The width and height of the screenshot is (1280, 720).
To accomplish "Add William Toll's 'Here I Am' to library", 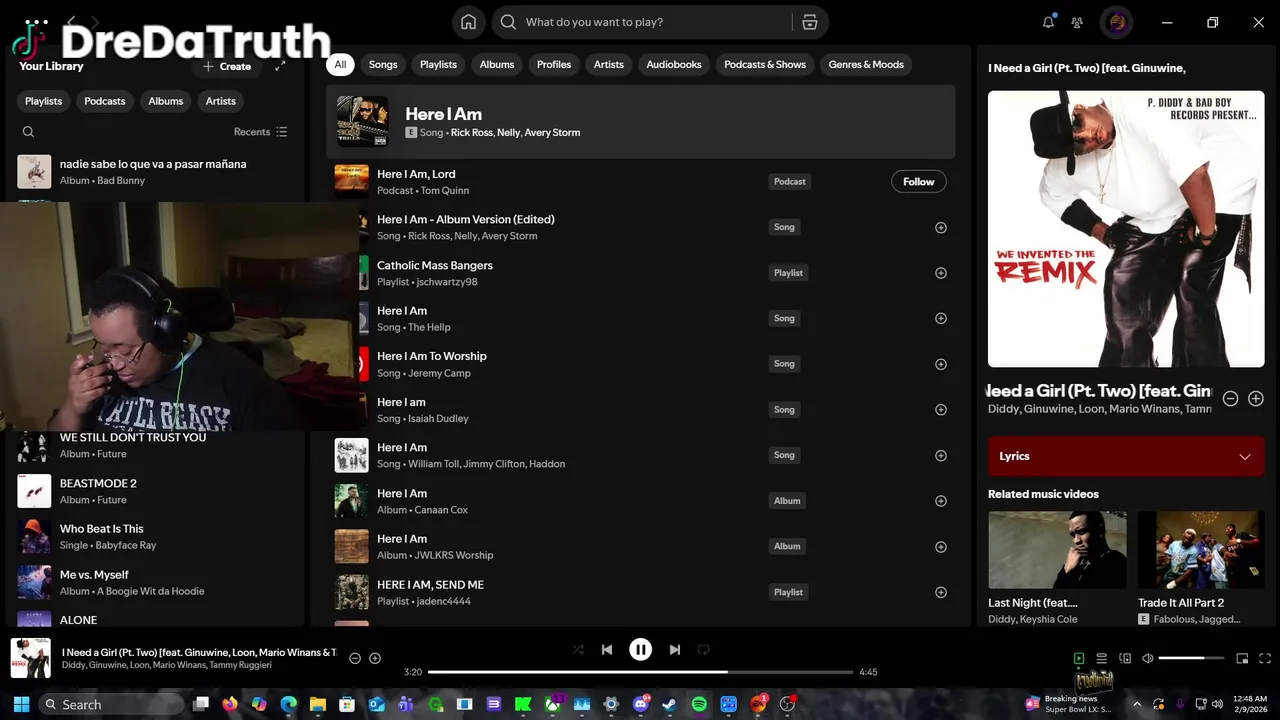I will click(x=940, y=456).
